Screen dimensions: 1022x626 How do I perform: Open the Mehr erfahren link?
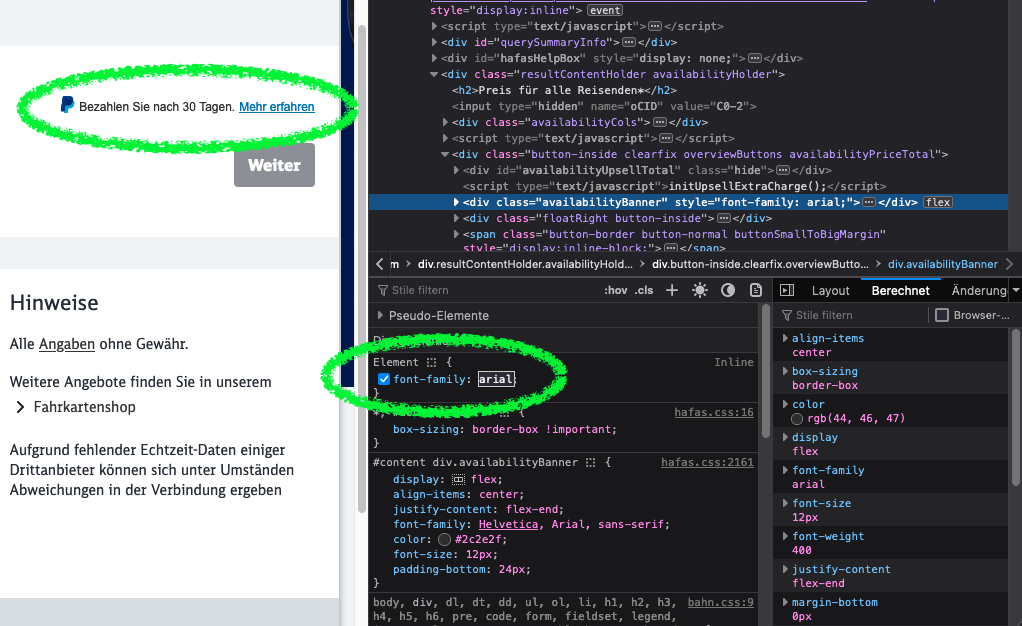(x=276, y=106)
